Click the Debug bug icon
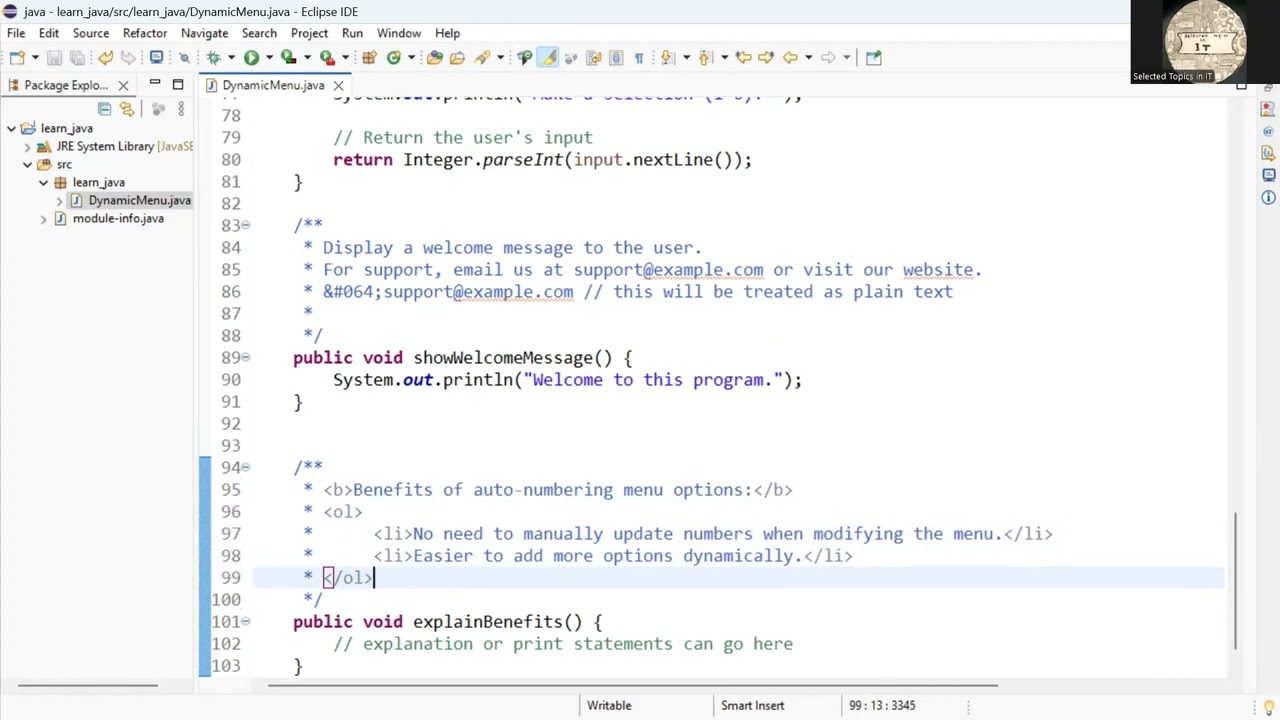Viewport: 1280px width, 720px height. click(213, 57)
